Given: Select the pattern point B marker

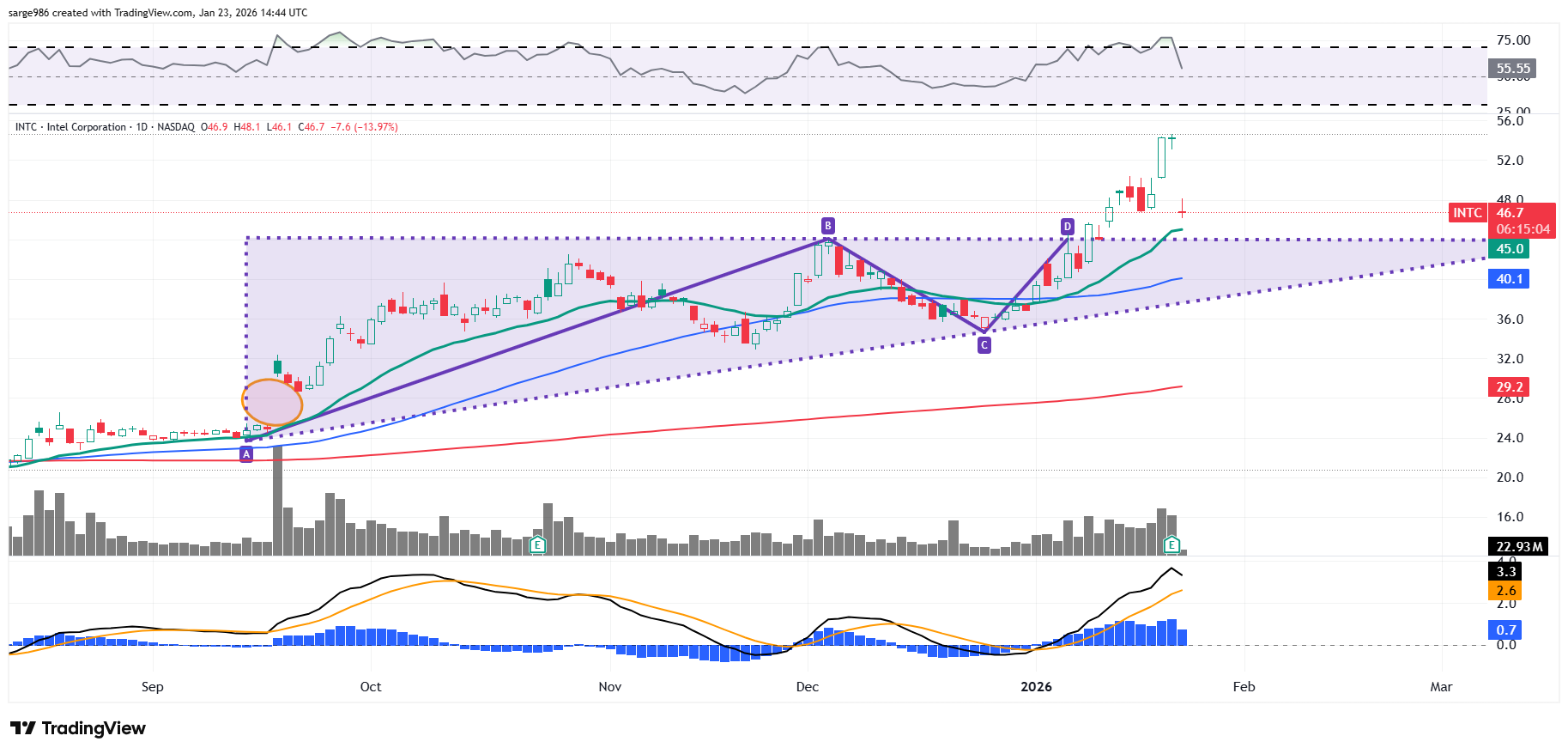Looking at the screenshot, I should tap(827, 226).
